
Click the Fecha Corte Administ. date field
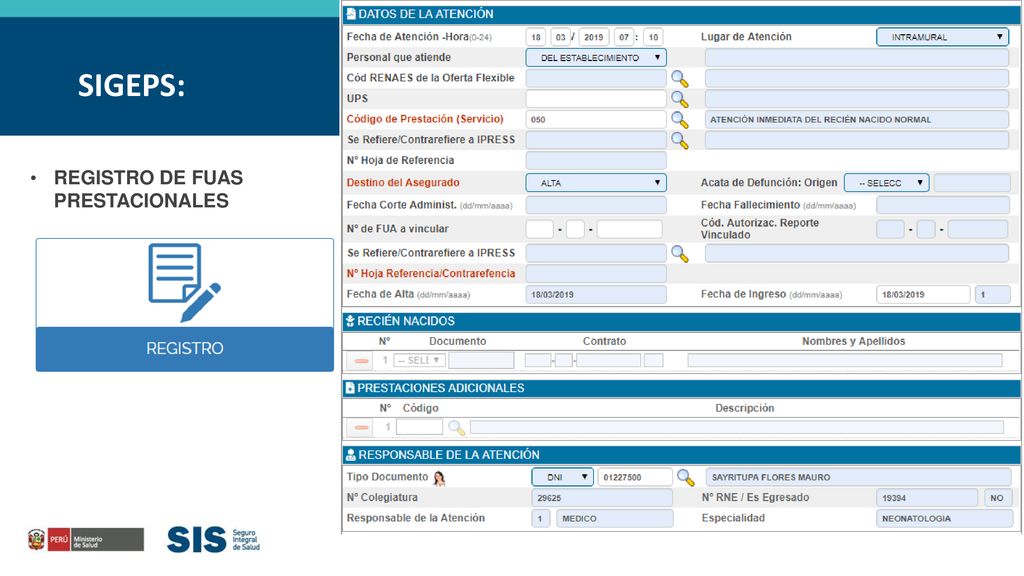(596, 205)
